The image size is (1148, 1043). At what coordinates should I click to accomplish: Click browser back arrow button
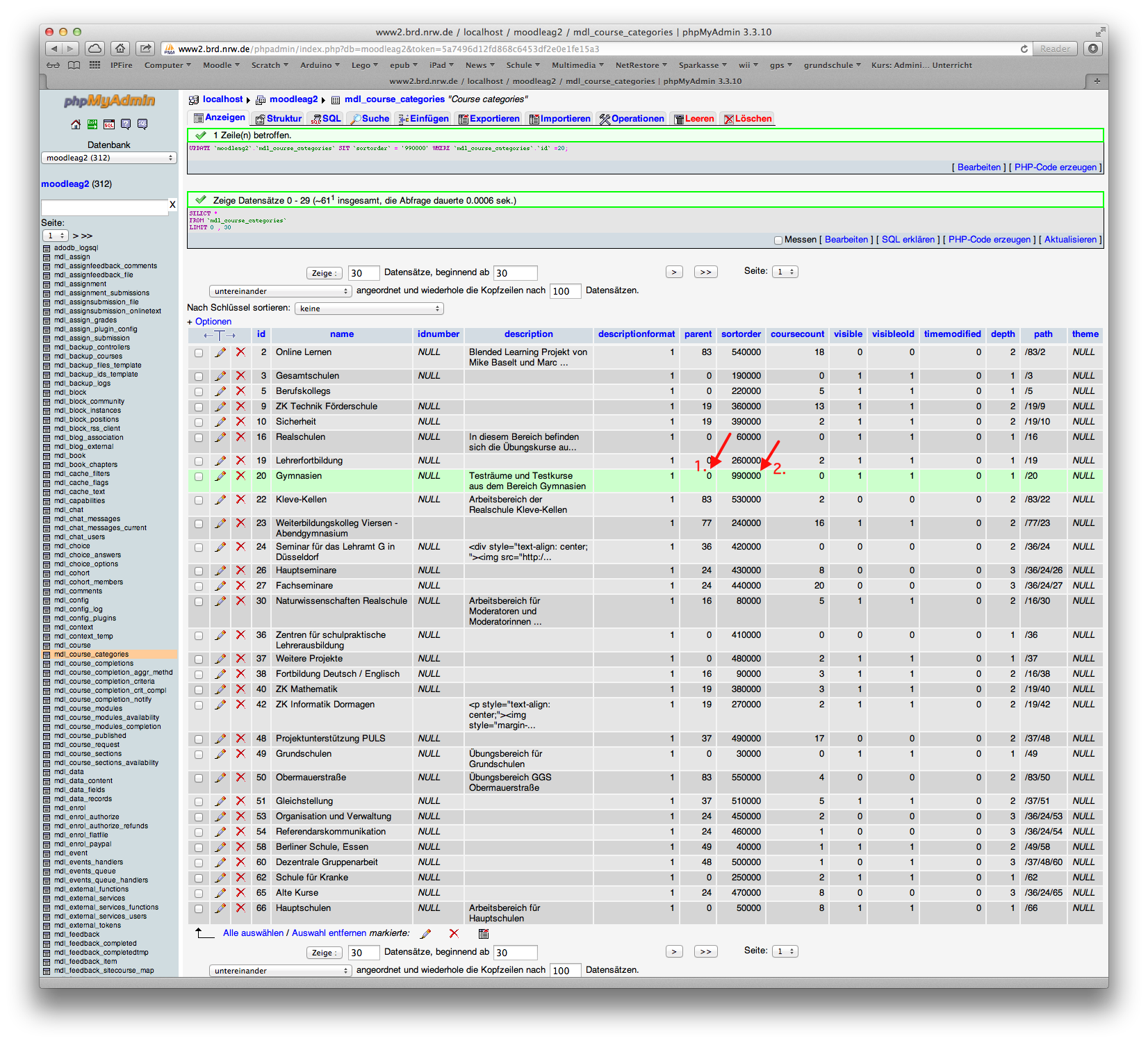click(x=54, y=49)
